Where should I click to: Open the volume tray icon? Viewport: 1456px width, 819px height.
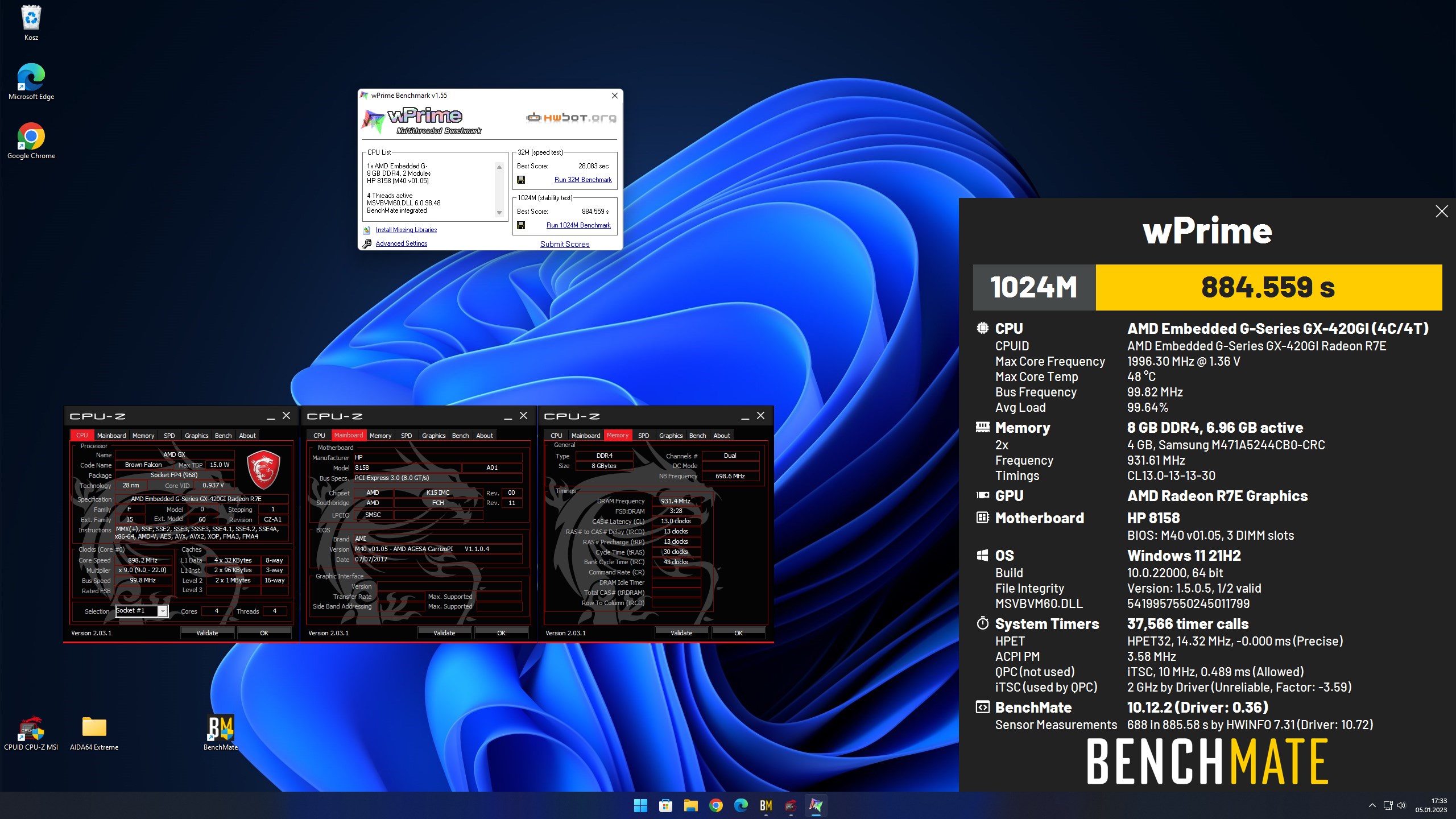pyautogui.click(x=1401, y=805)
